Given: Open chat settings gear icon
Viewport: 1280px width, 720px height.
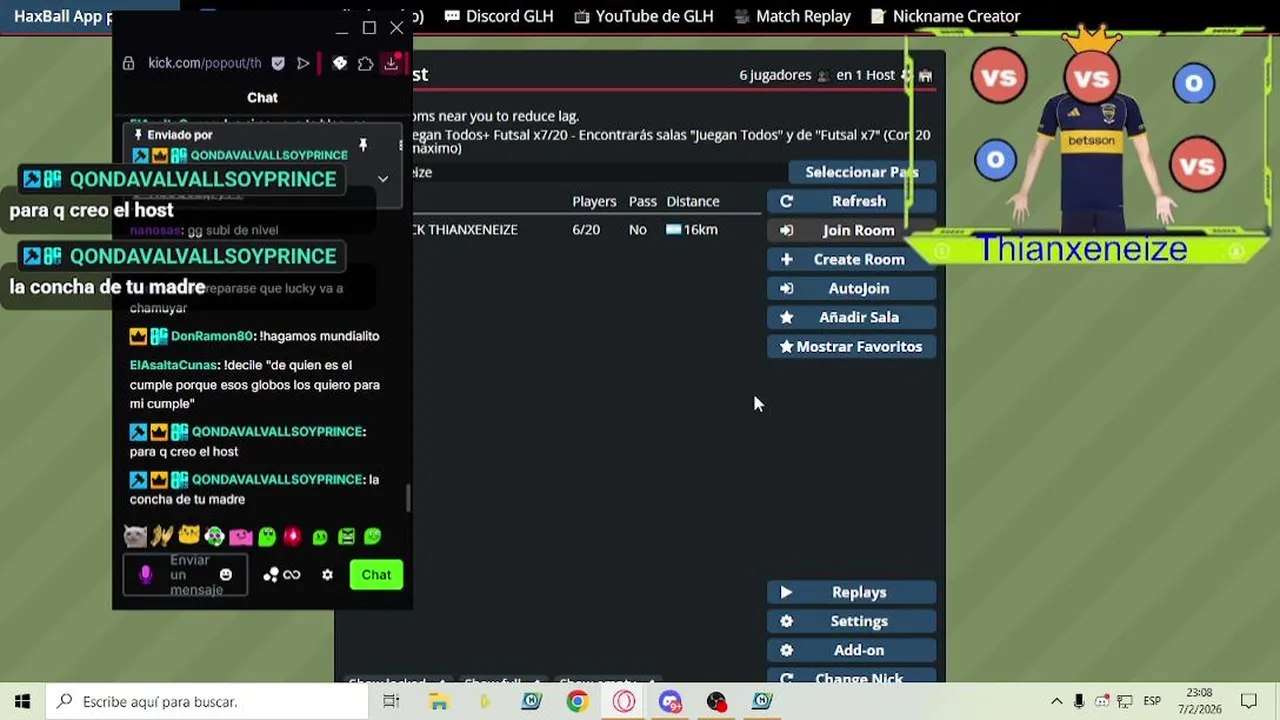Looking at the screenshot, I should click(327, 575).
